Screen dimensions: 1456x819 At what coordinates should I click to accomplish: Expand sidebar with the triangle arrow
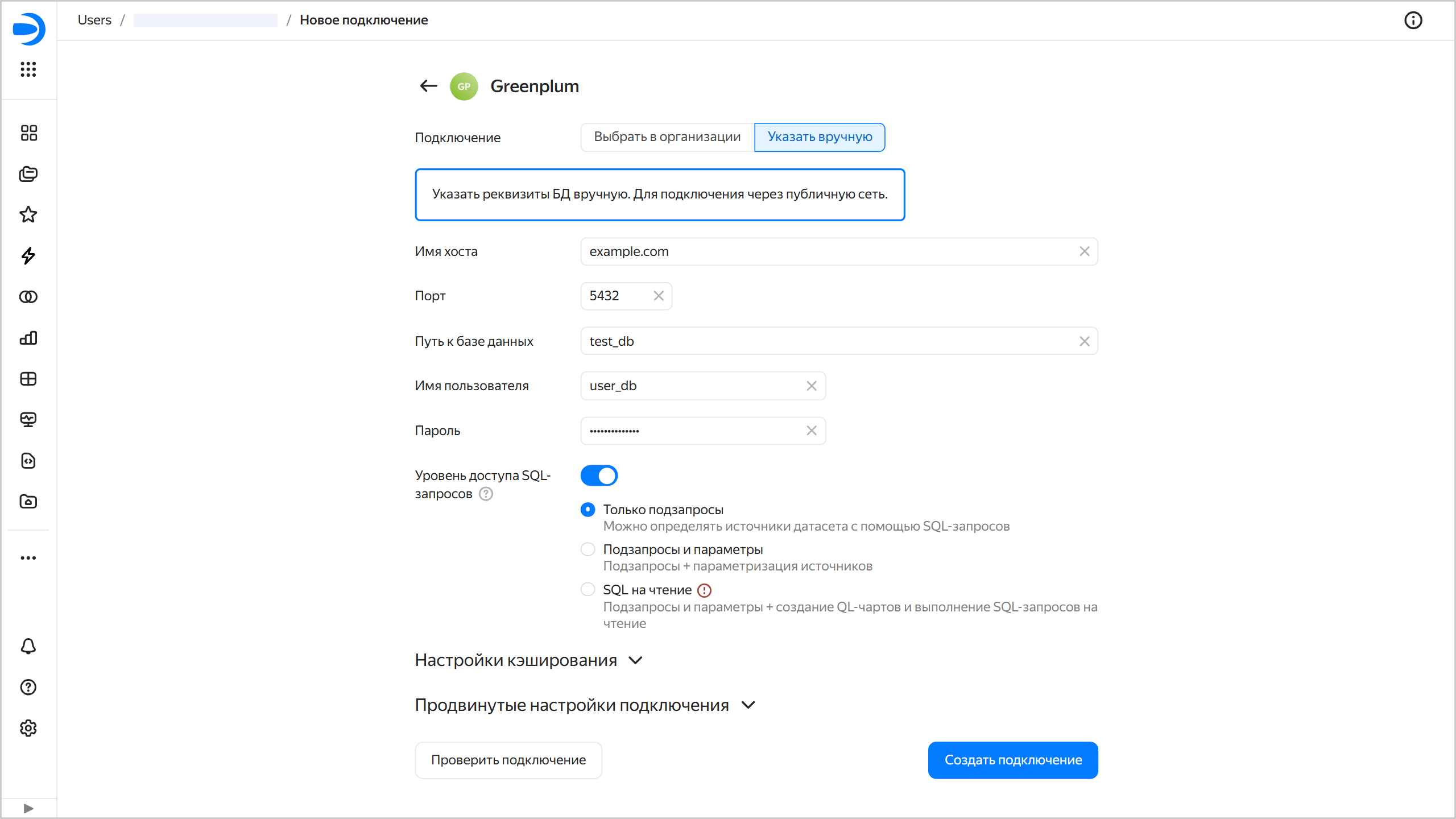[28, 808]
